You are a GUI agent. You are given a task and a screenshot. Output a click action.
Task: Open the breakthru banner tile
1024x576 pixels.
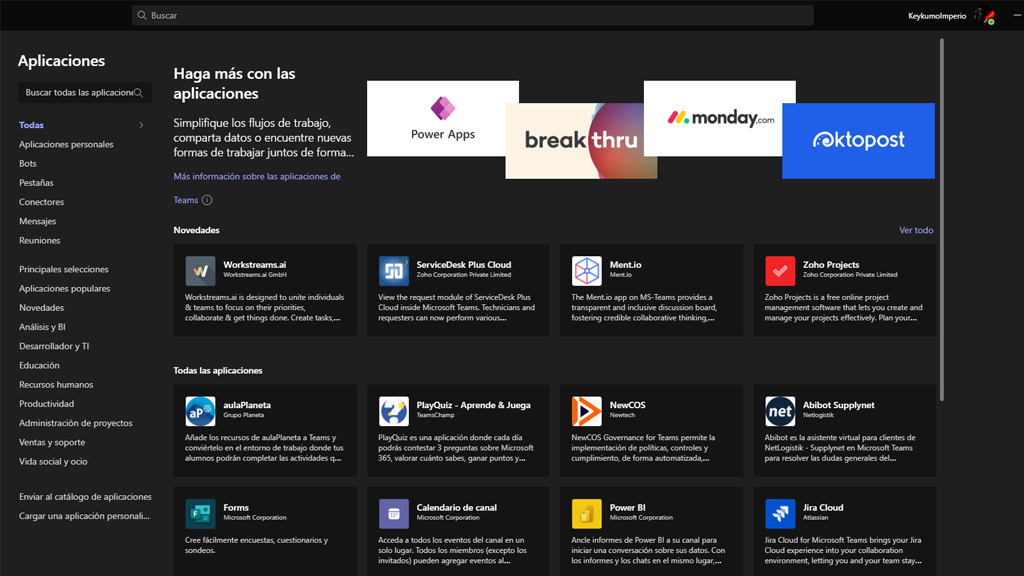click(581, 141)
